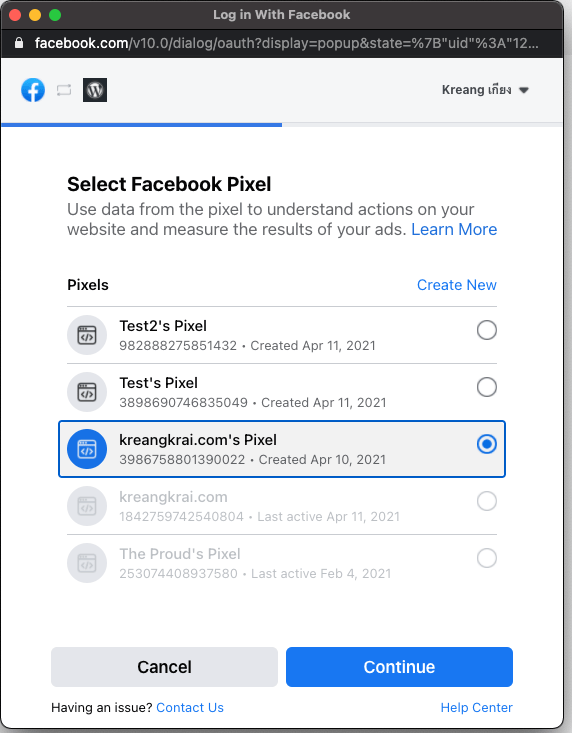
Task: Click the Cancel button
Action: click(x=164, y=667)
